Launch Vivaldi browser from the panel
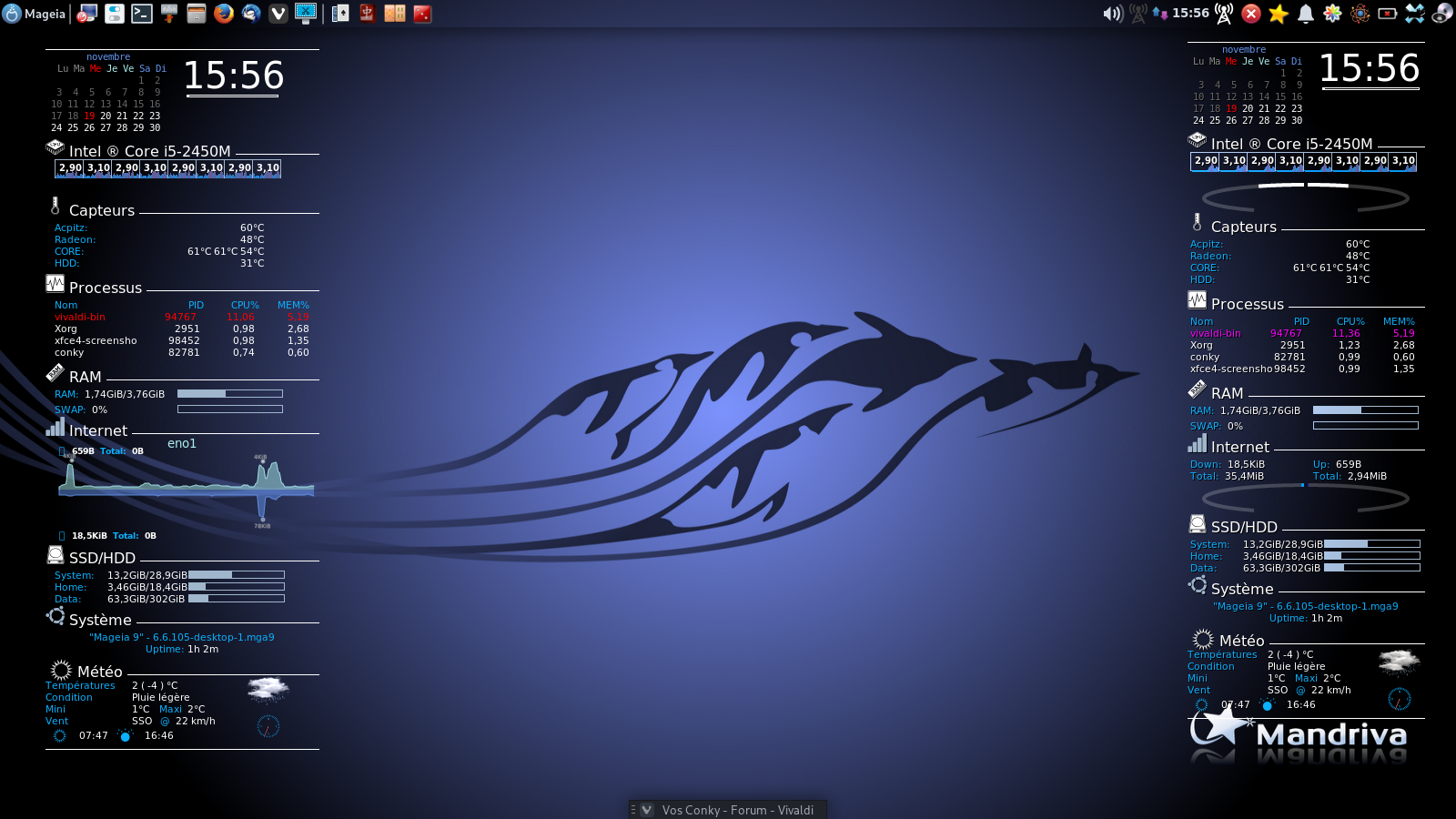This screenshot has width=1456, height=819. pyautogui.click(x=278, y=14)
